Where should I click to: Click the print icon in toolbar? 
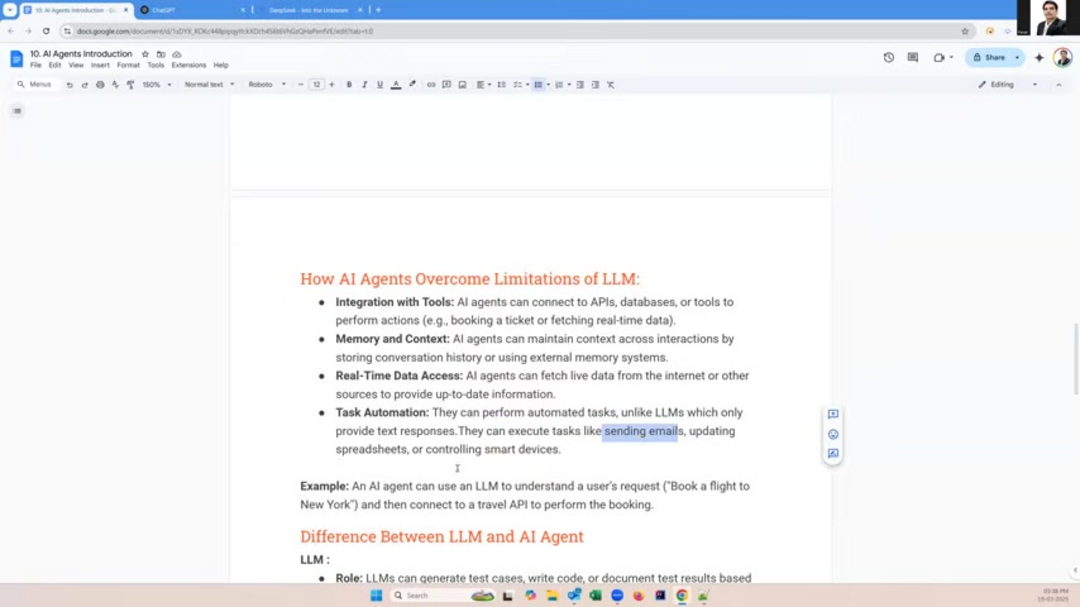click(x=100, y=85)
